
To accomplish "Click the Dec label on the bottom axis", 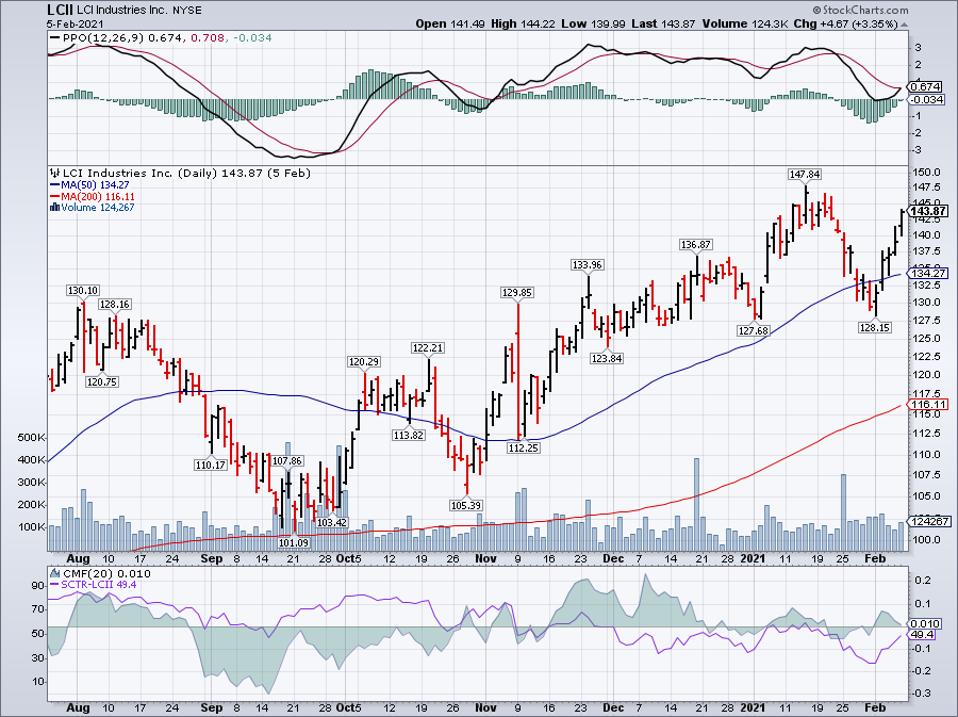I will (613, 708).
